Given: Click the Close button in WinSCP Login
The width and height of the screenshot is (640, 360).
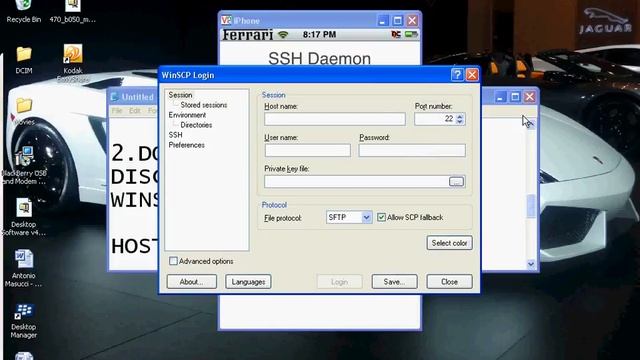Looking at the screenshot, I should 449,282.
